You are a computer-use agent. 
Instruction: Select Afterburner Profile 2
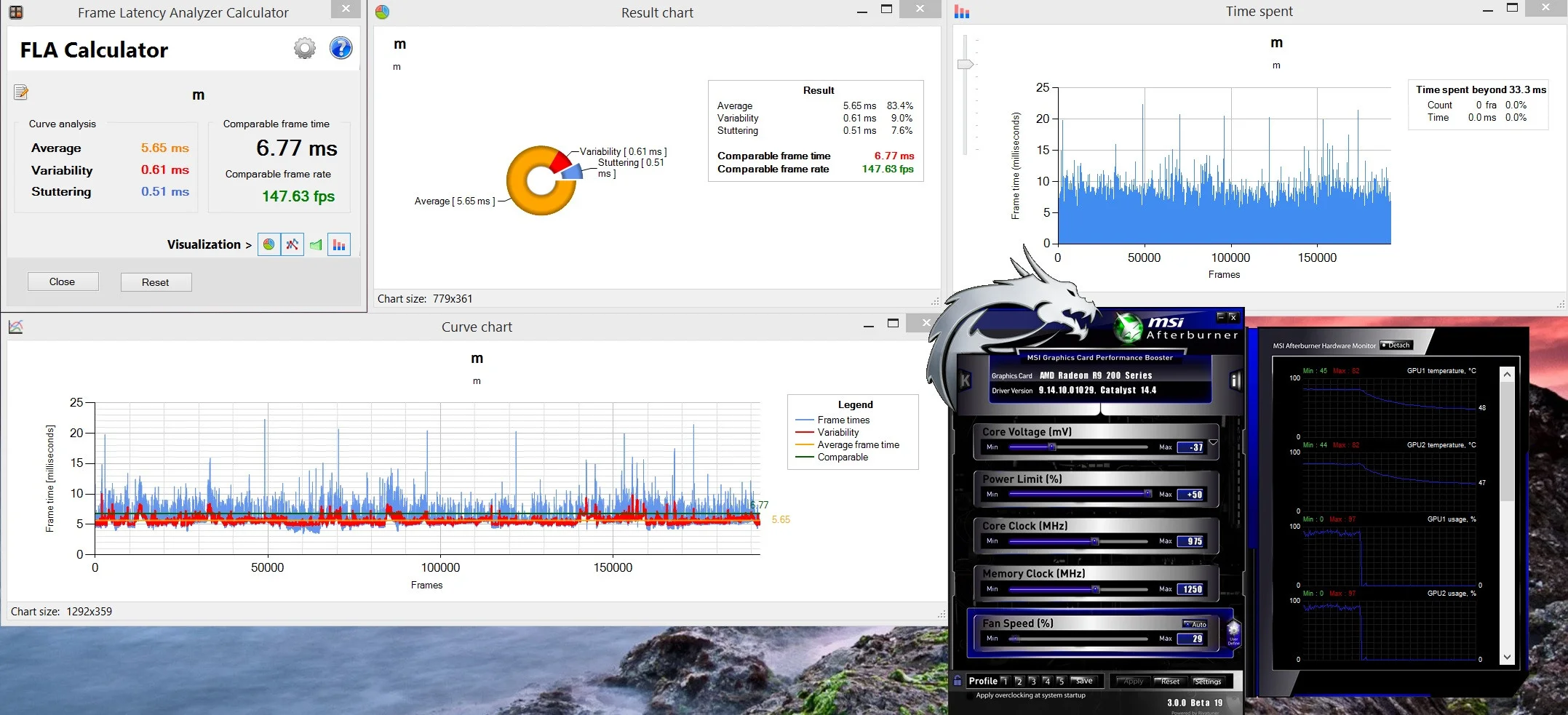pos(1019,681)
